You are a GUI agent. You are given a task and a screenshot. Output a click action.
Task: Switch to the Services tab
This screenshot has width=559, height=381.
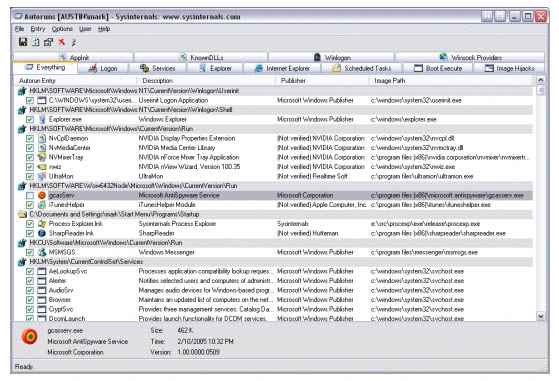tap(157, 68)
